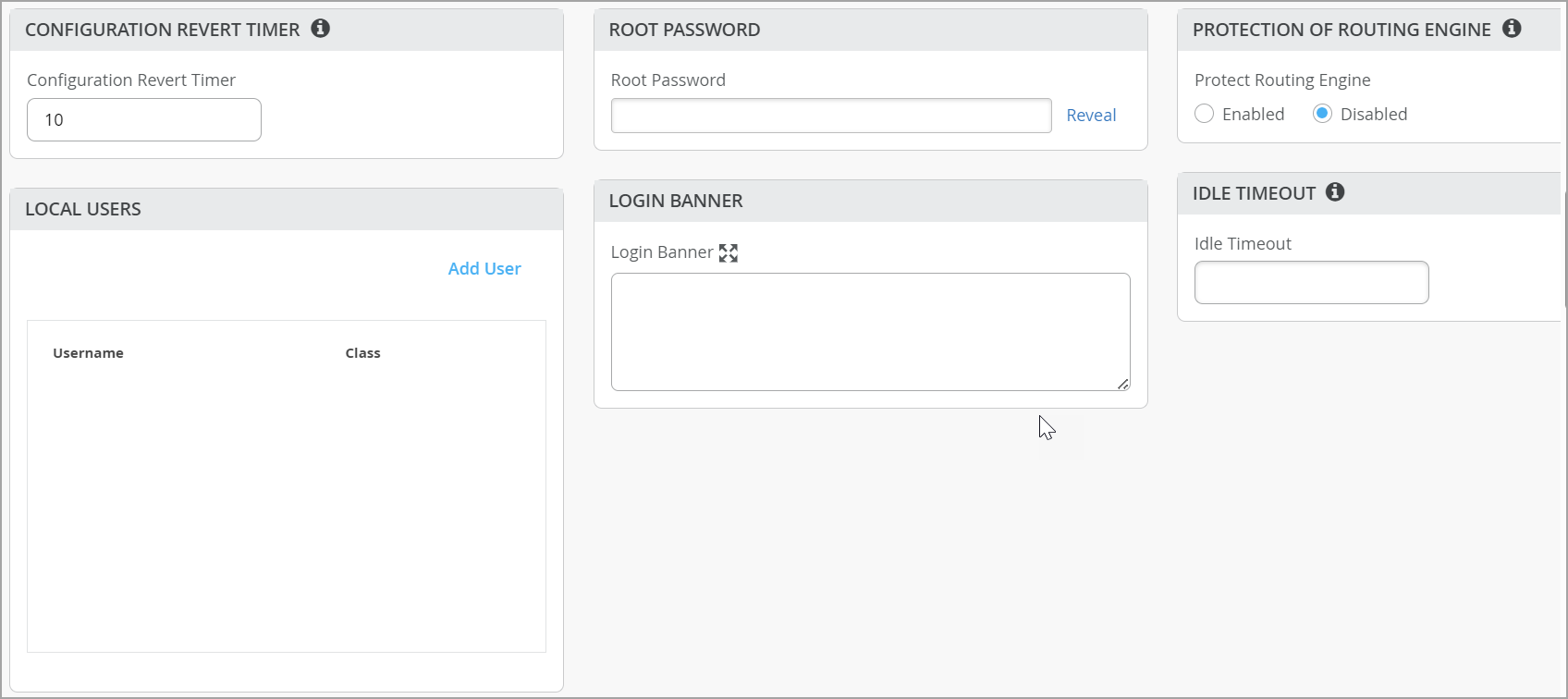Click the LOGIN BANNER panel heading
Viewport: 1568px width, 699px height.
pos(676,202)
